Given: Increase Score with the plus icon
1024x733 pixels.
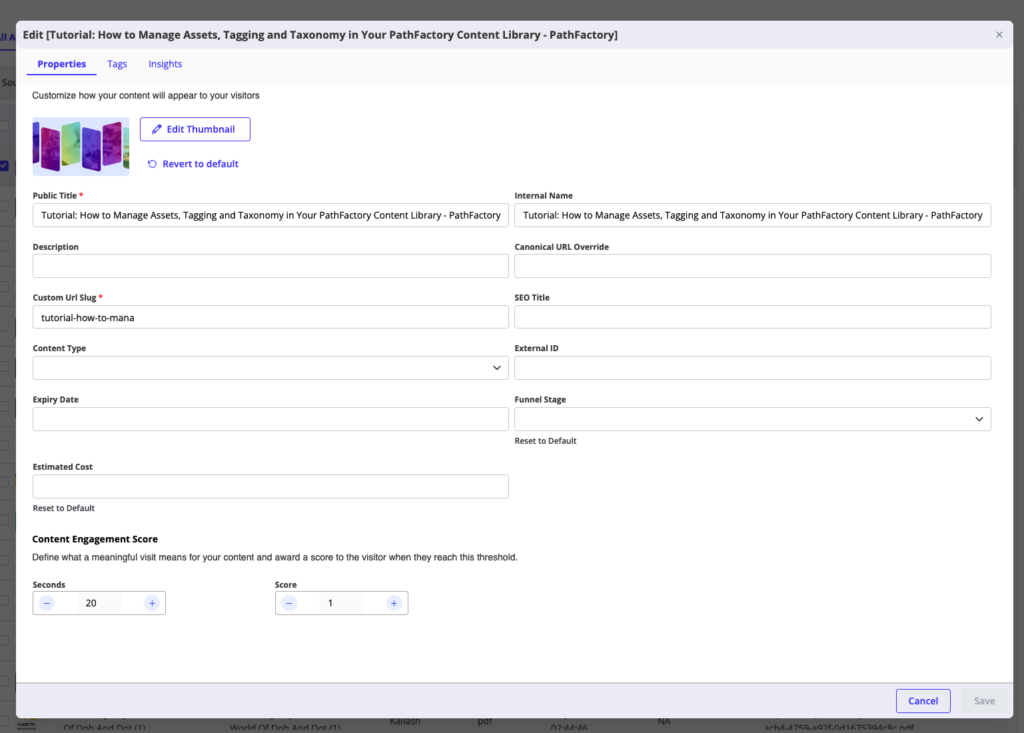Looking at the screenshot, I should click(394, 603).
